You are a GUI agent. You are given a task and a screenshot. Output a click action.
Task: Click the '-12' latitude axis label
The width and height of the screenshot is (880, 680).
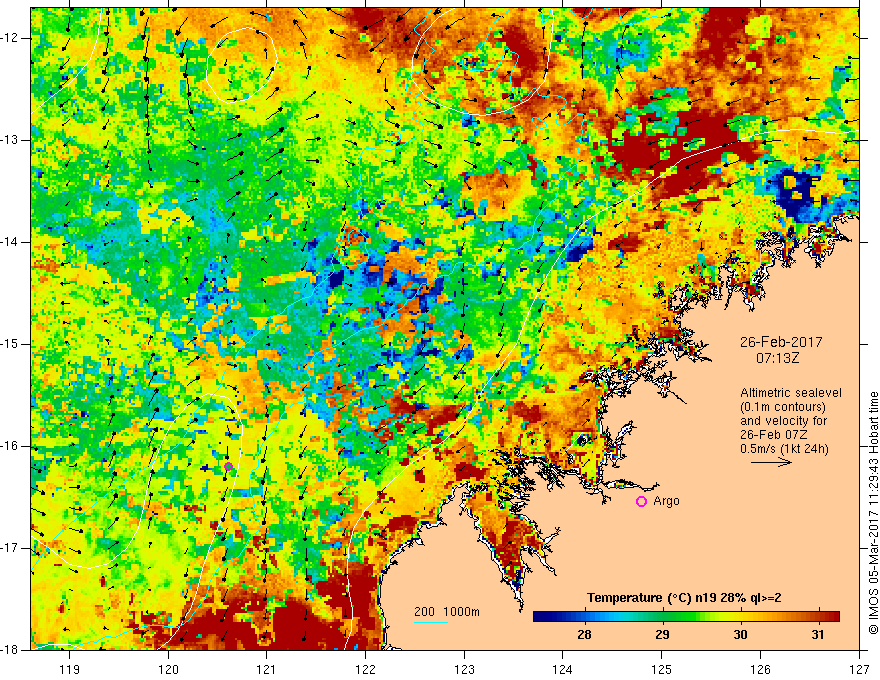pyautogui.click(x=11, y=38)
